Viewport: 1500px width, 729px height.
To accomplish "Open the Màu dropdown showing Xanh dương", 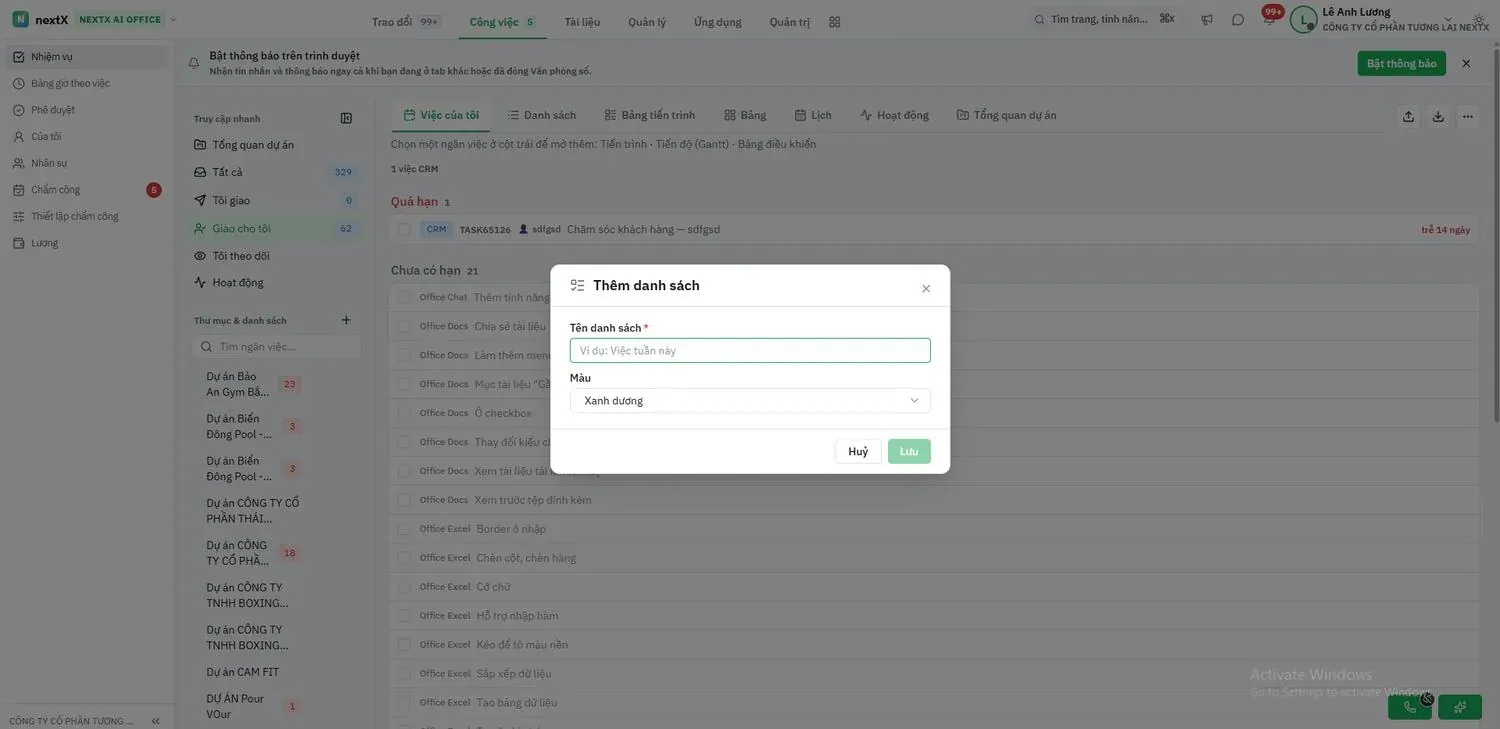I will [x=750, y=400].
